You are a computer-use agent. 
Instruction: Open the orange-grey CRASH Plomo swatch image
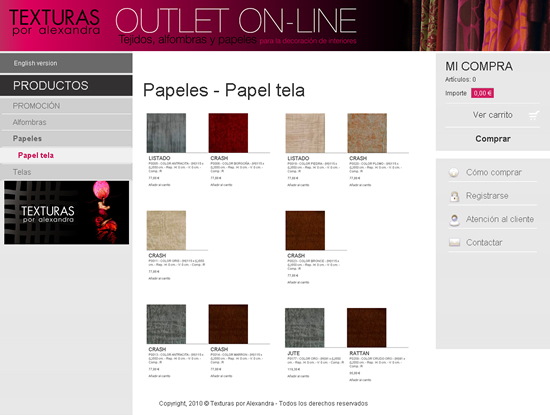point(367,133)
